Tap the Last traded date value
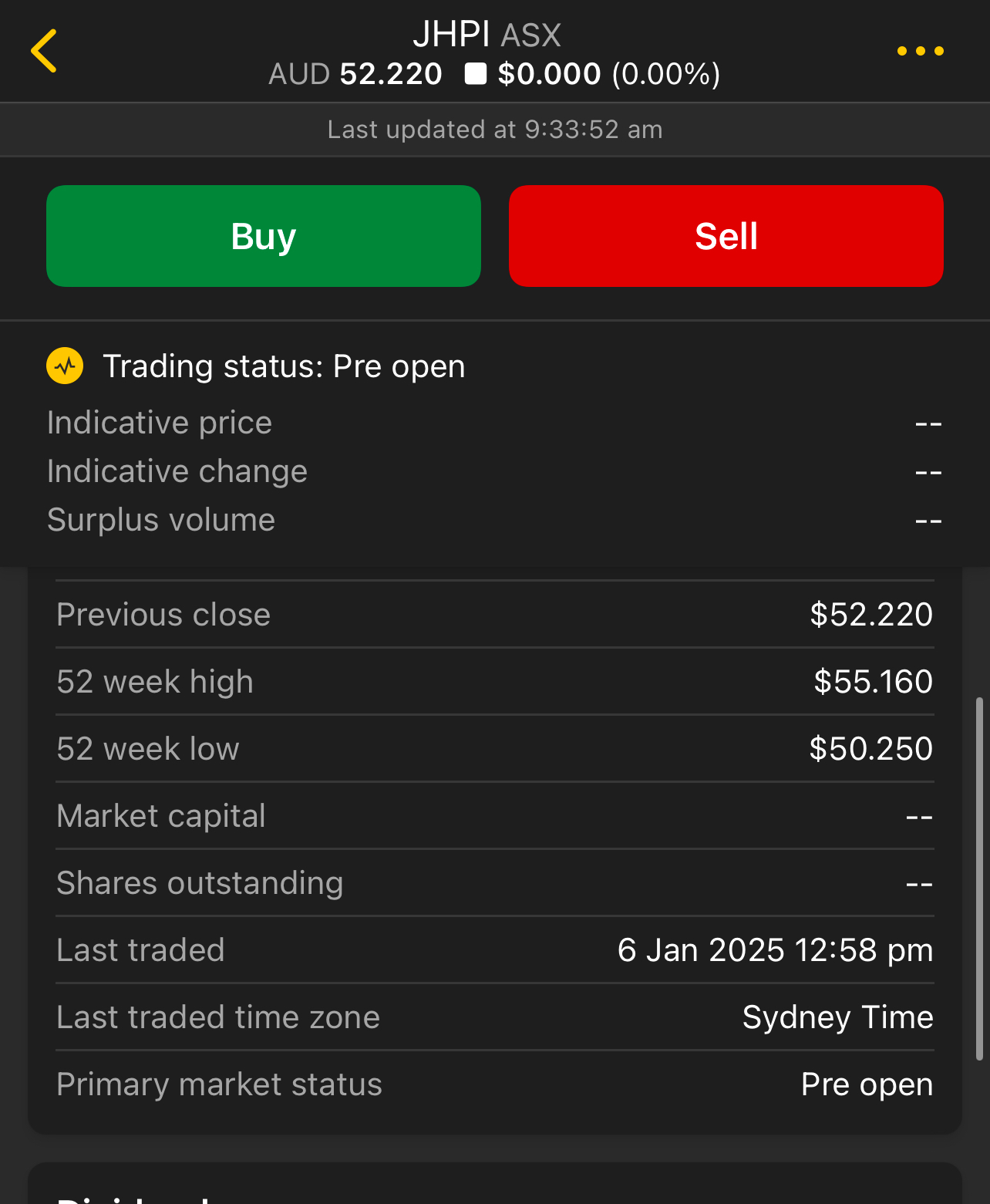 click(775, 950)
